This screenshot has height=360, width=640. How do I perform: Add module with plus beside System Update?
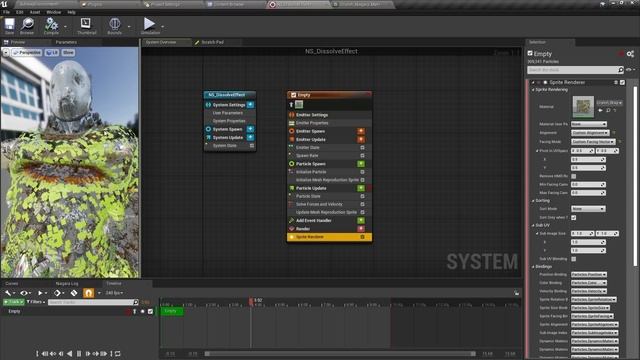pos(250,137)
